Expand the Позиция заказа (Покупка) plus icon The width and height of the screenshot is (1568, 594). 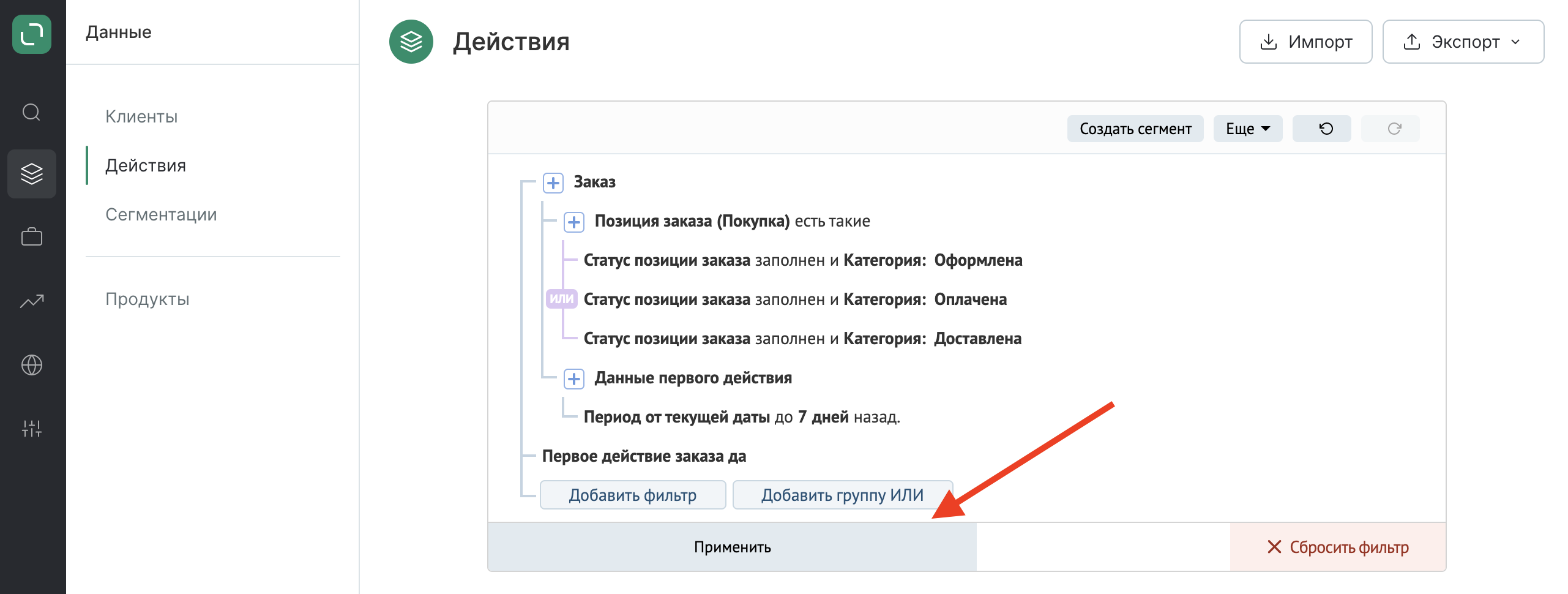coord(574,222)
